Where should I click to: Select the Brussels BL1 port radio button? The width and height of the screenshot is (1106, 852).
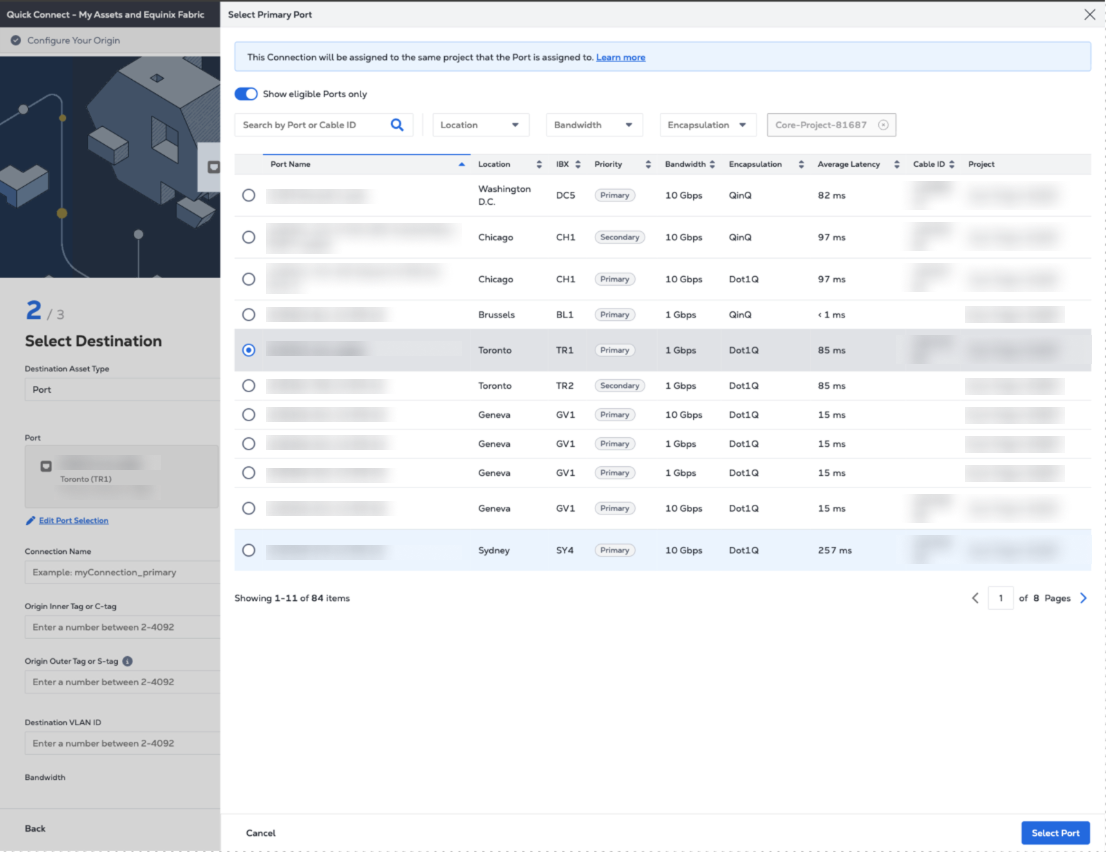click(248, 314)
